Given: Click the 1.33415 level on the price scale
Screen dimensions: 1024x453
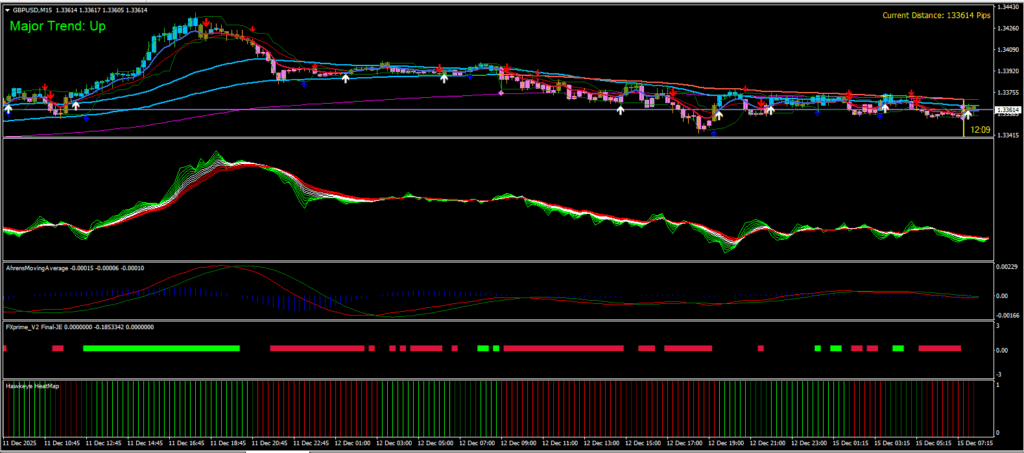Looking at the screenshot, I should (1007, 134).
